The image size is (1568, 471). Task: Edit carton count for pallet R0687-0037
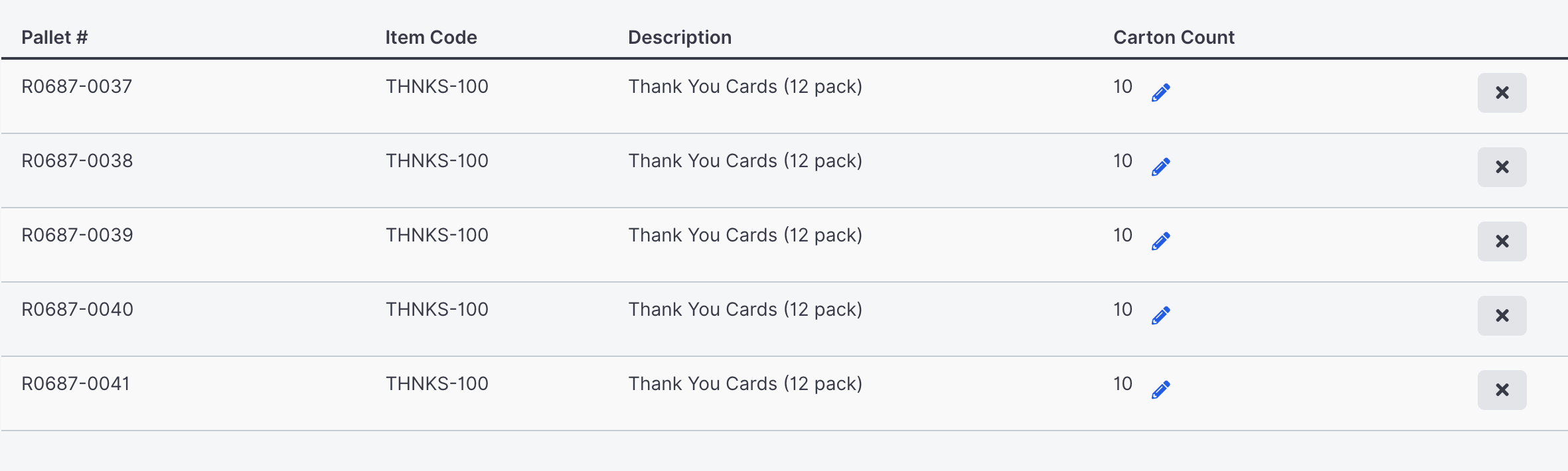(1160, 93)
